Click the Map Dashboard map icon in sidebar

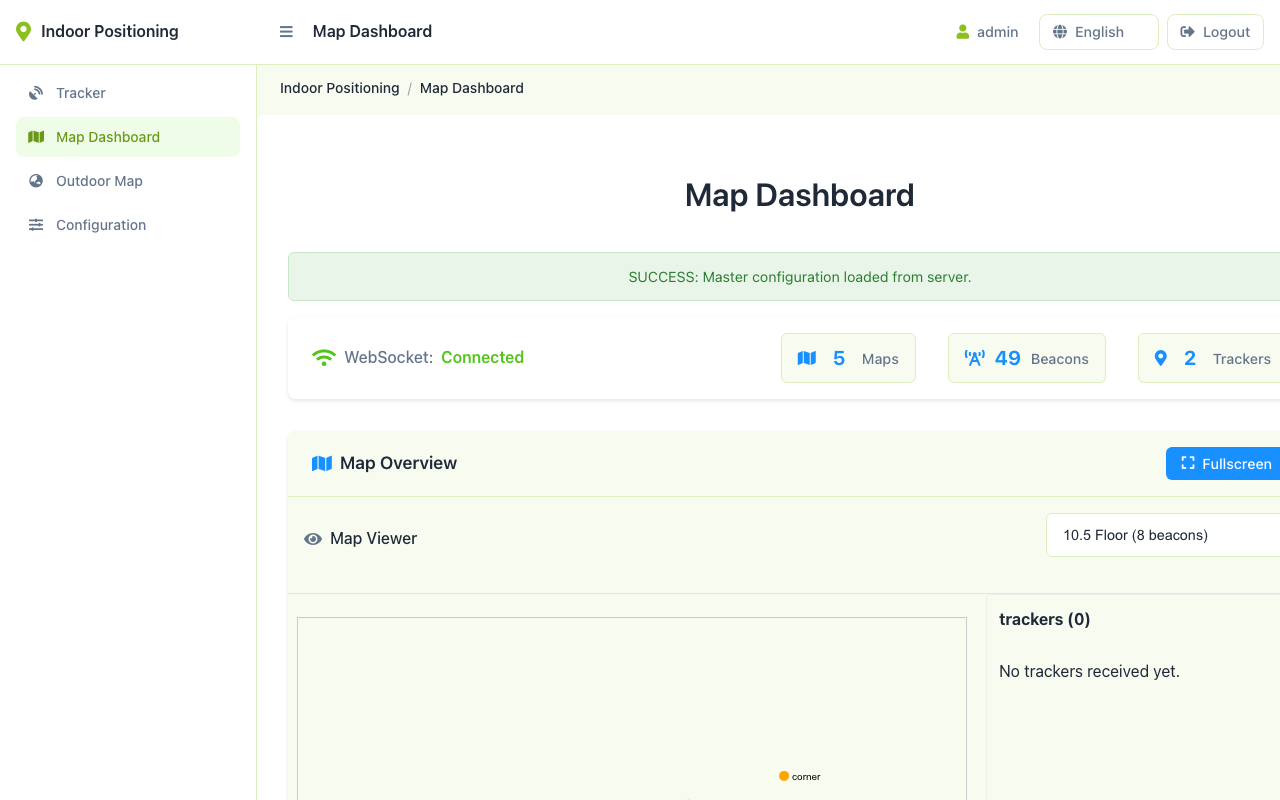[x=36, y=137]
